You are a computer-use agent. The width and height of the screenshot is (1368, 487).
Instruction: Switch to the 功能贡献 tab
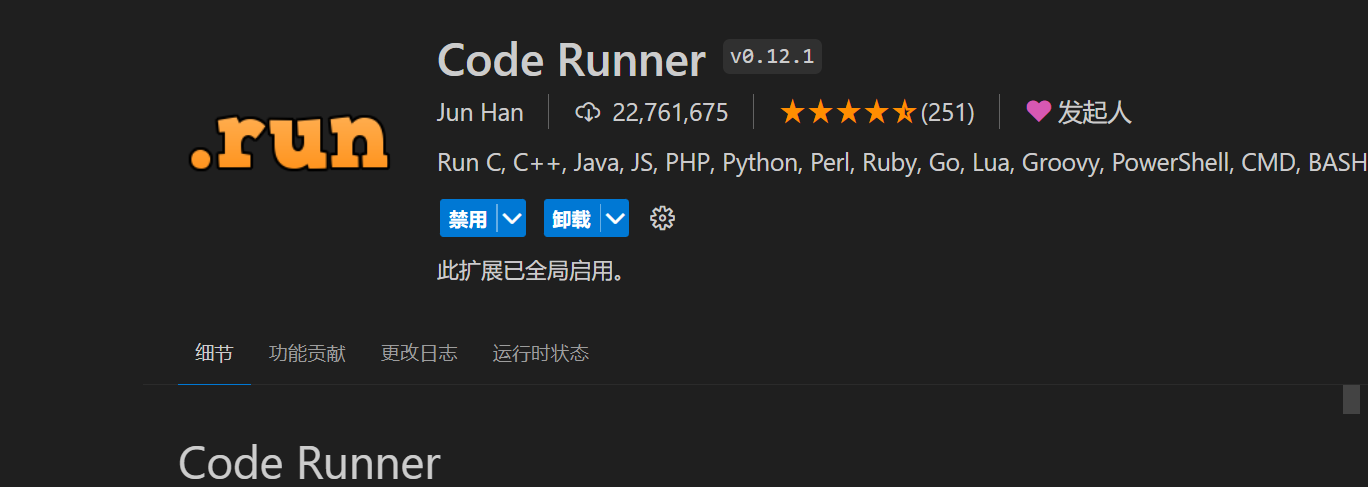click(307, 353)
